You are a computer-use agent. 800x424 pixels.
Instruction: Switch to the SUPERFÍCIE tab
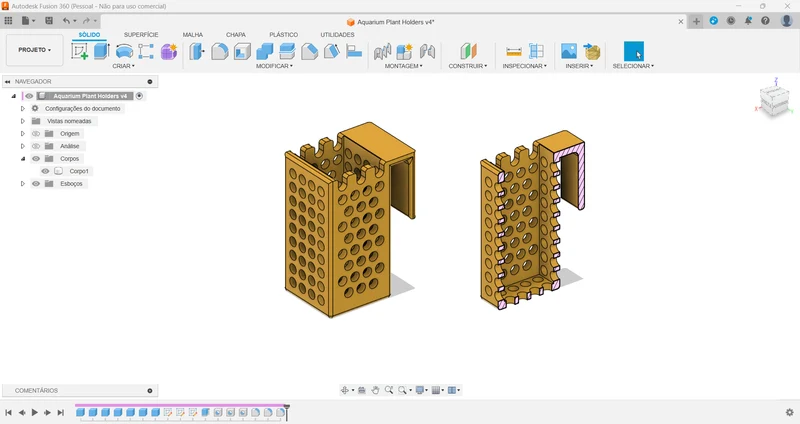pos(141,35)
